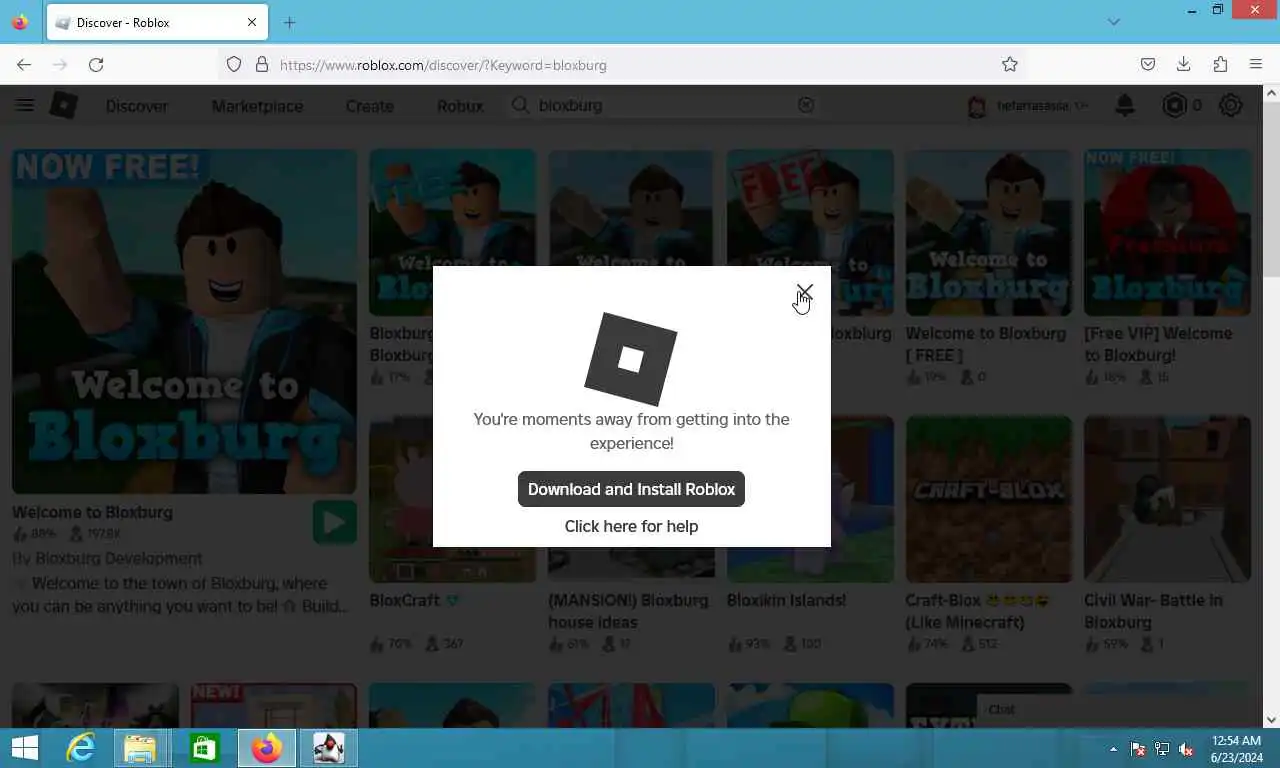Open the Roblox notifications bell

[x=1125, y=105]
